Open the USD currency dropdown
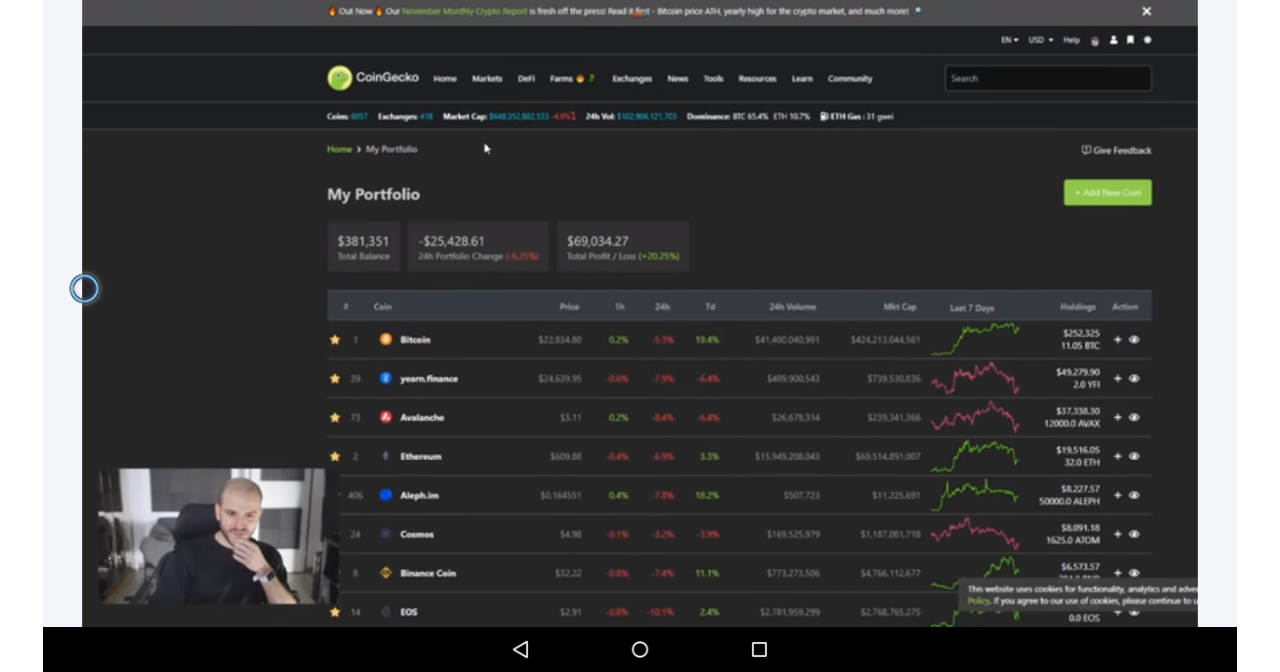The image size is (1280, 672). coord(1040,40)
